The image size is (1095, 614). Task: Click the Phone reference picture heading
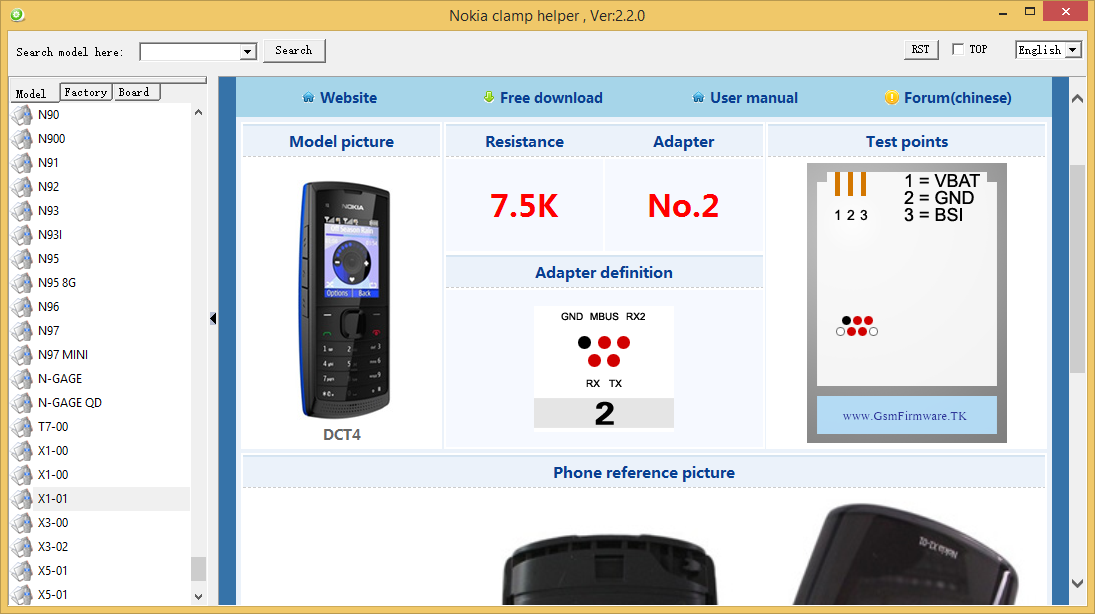[644, 473]
